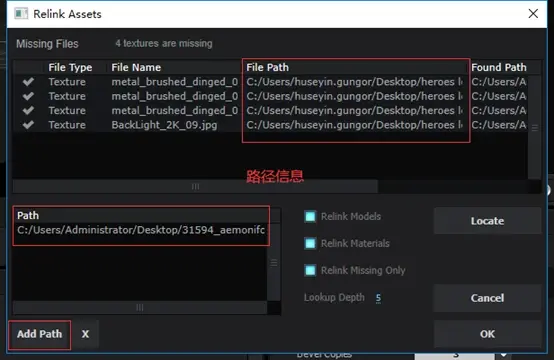Confirm with the OK button
This screenshot has height=361, width=555.
[487, 334]
